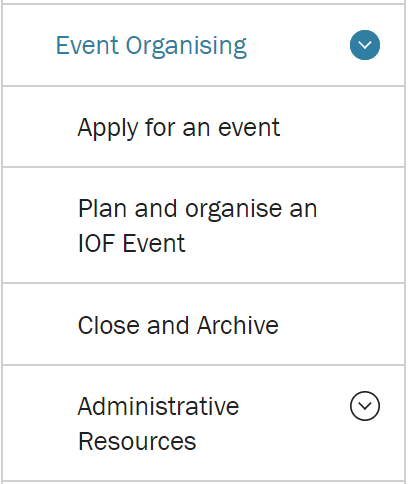Screen dimensions: 409x484
Task: Navigate to event closing and archiving page
Action: 178,325
